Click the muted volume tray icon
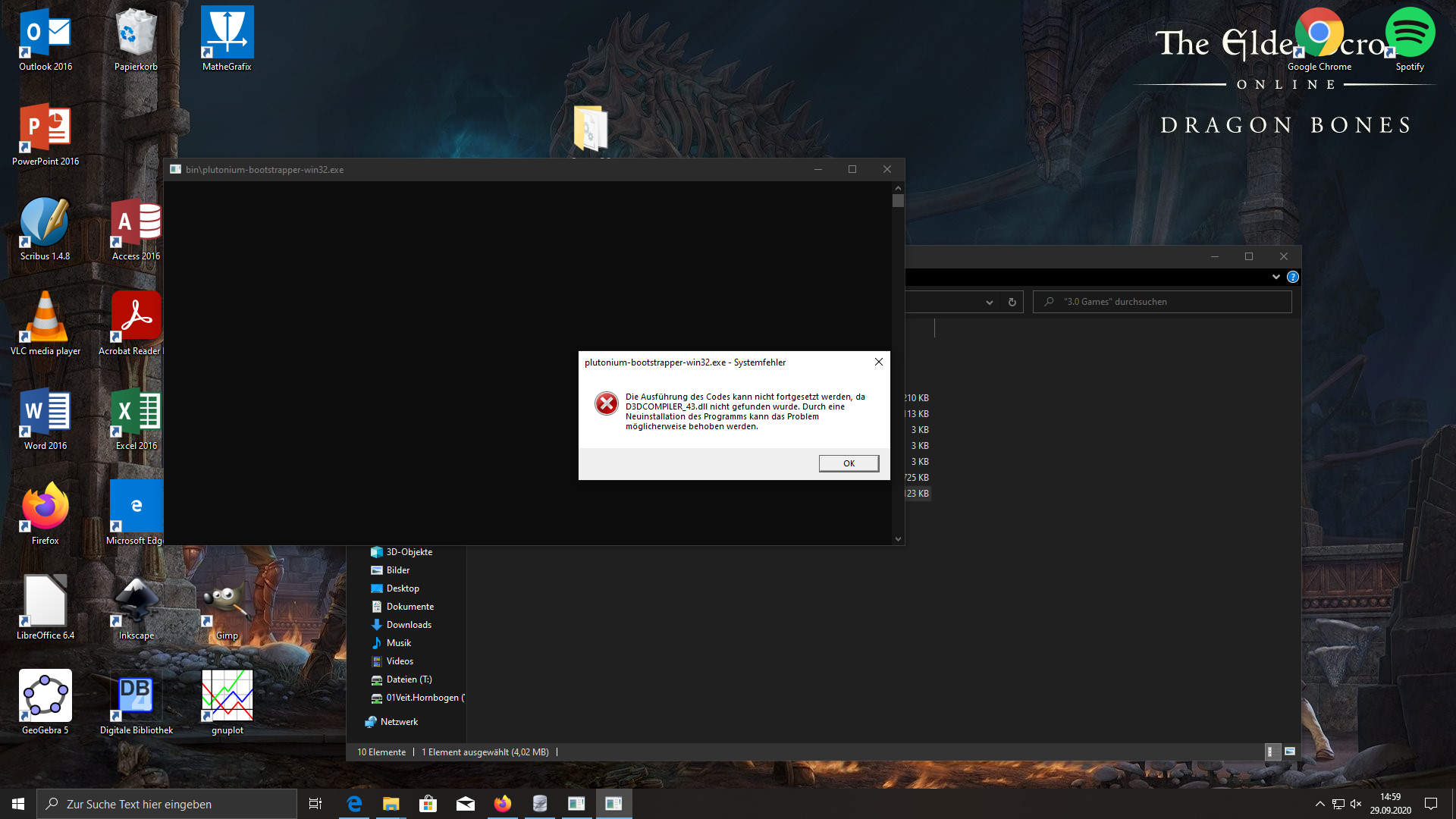1456x819 pixels. tap(1356, 804)
